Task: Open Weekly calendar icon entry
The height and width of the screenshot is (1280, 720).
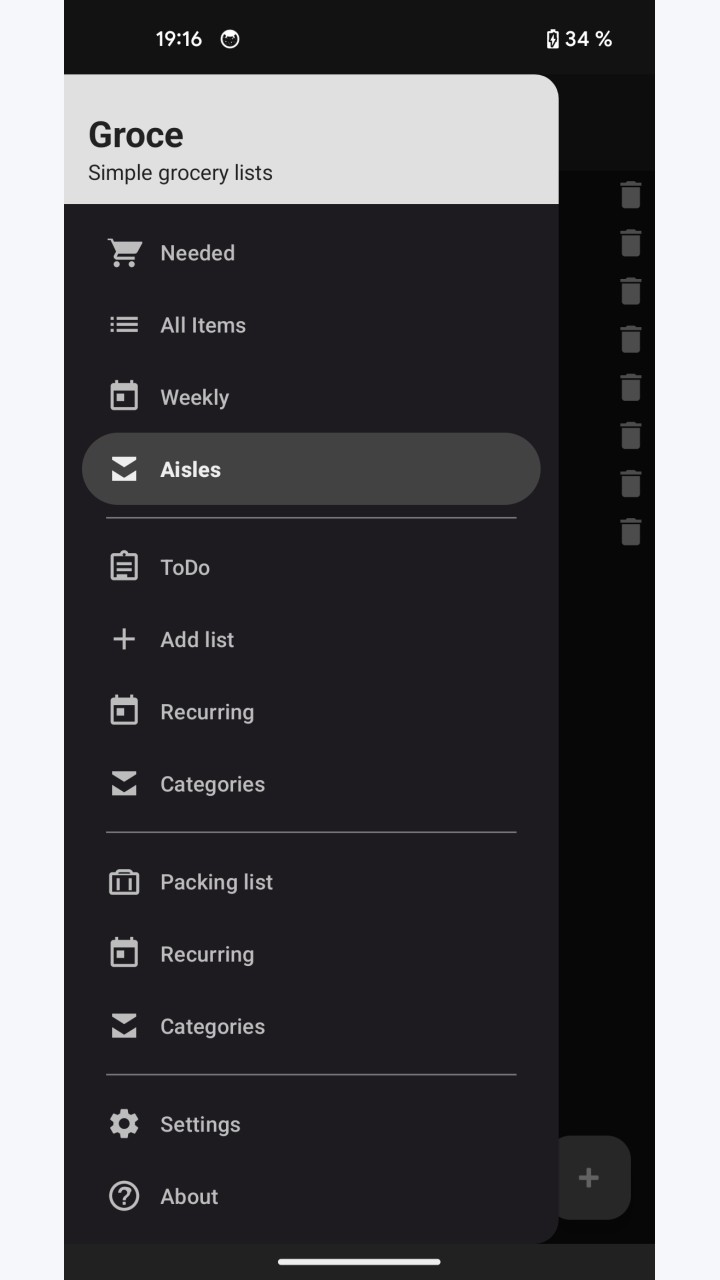Action: tap(124, 397)
